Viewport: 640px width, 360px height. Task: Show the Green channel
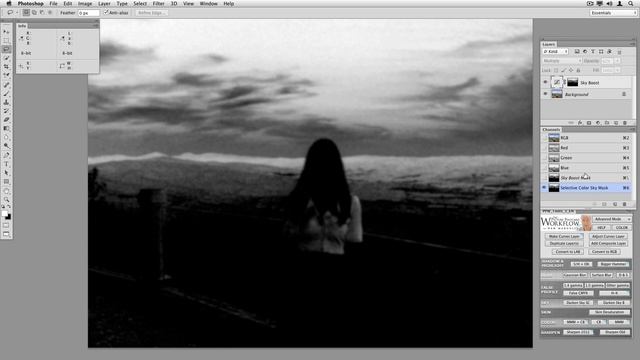(x=544, y=158)
